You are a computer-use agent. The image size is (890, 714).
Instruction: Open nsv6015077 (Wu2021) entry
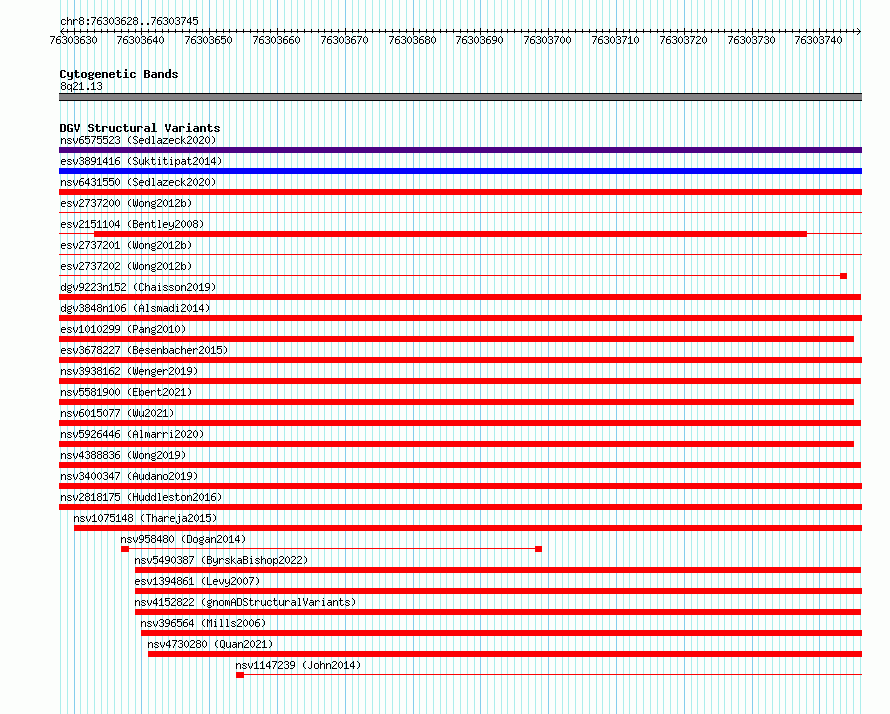pyautogui.click(x=117, y=413)
